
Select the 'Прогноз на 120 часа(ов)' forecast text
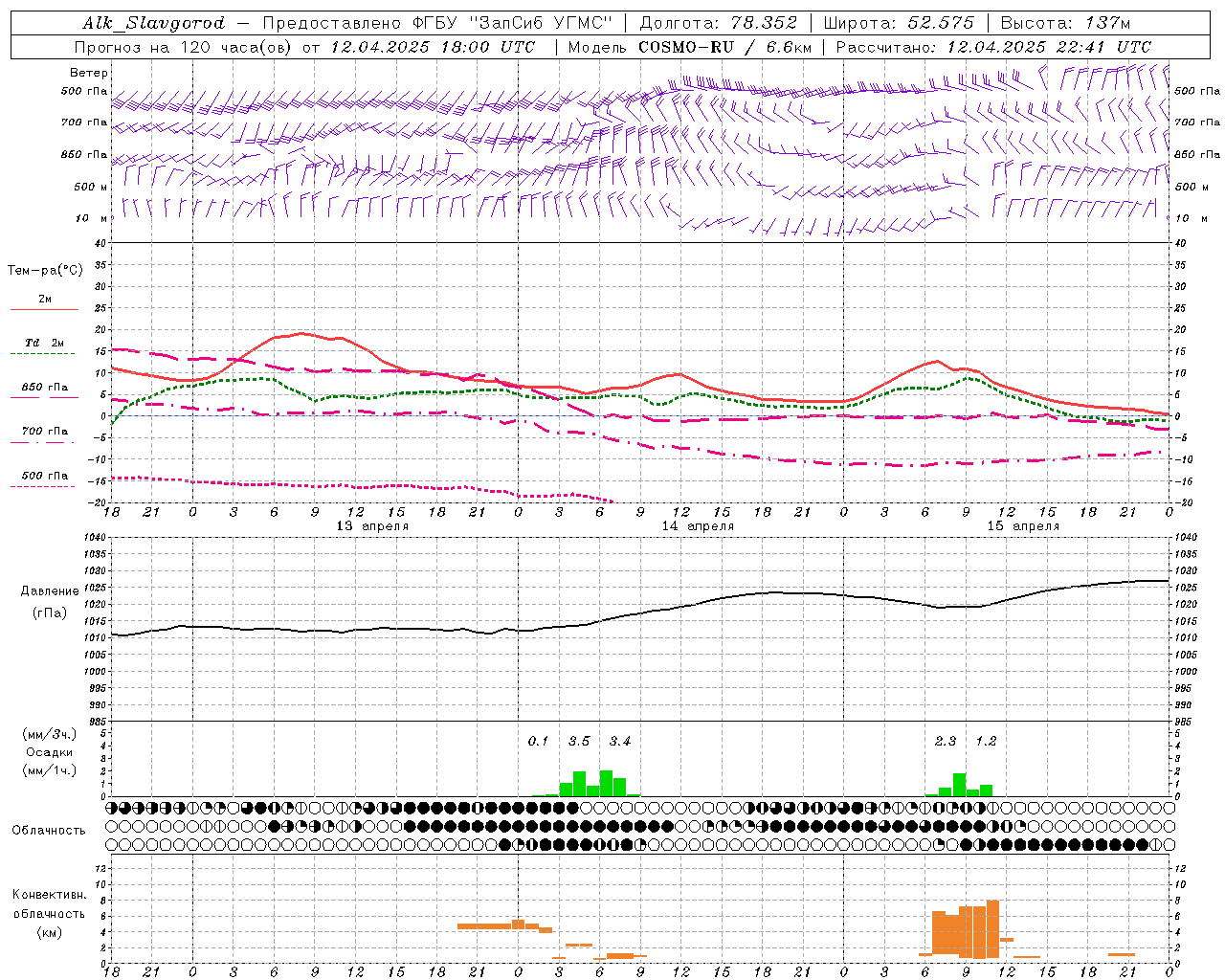(x=185, y=47)
